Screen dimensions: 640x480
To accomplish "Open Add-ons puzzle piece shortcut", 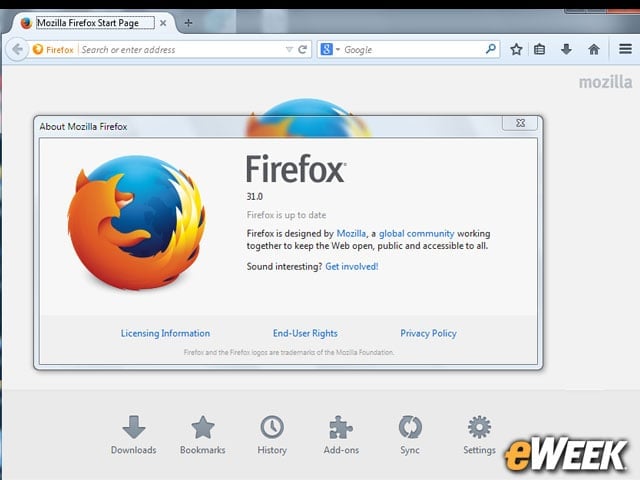I will pos(341,427).
